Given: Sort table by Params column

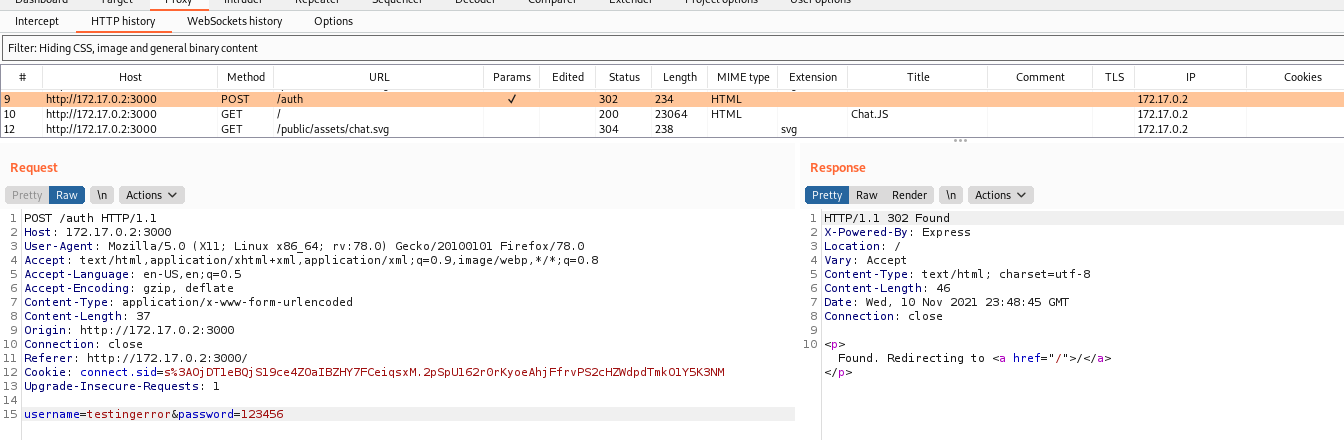Looking at the screenshot, I should click(x=512, y=77).
